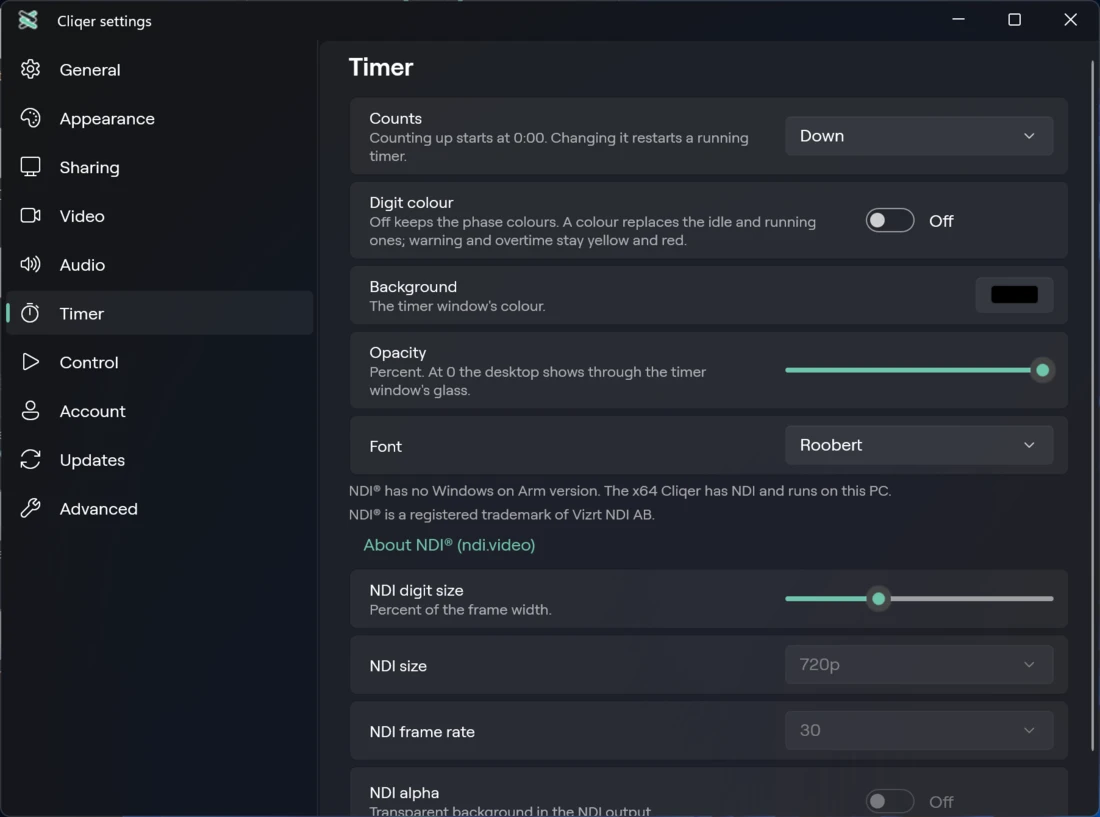Click the Sharing monitor icon
The height and width of the screenshot is (817, 1100).
(x=30, y=167)
